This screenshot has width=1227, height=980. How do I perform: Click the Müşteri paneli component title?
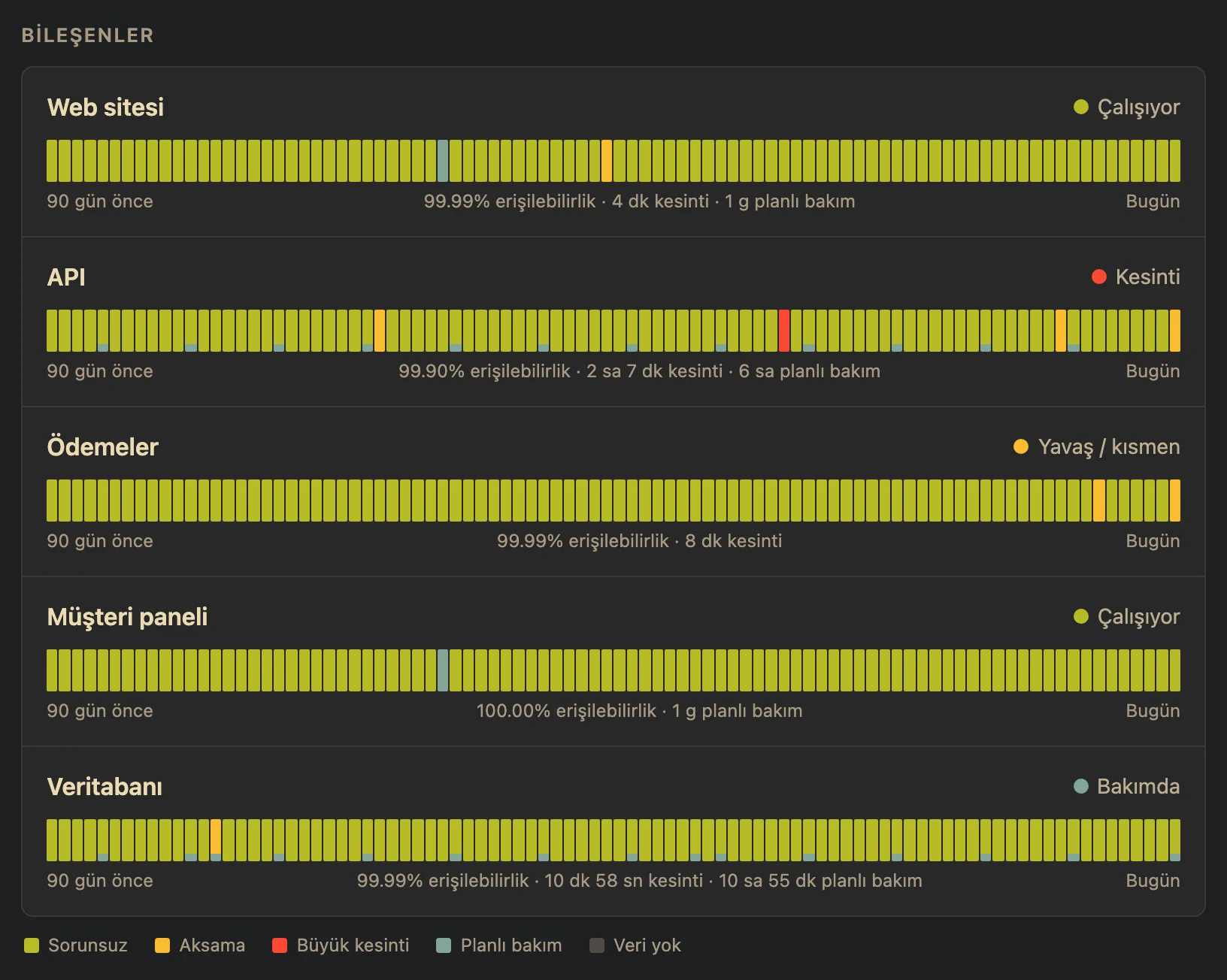tap(127, 617)
